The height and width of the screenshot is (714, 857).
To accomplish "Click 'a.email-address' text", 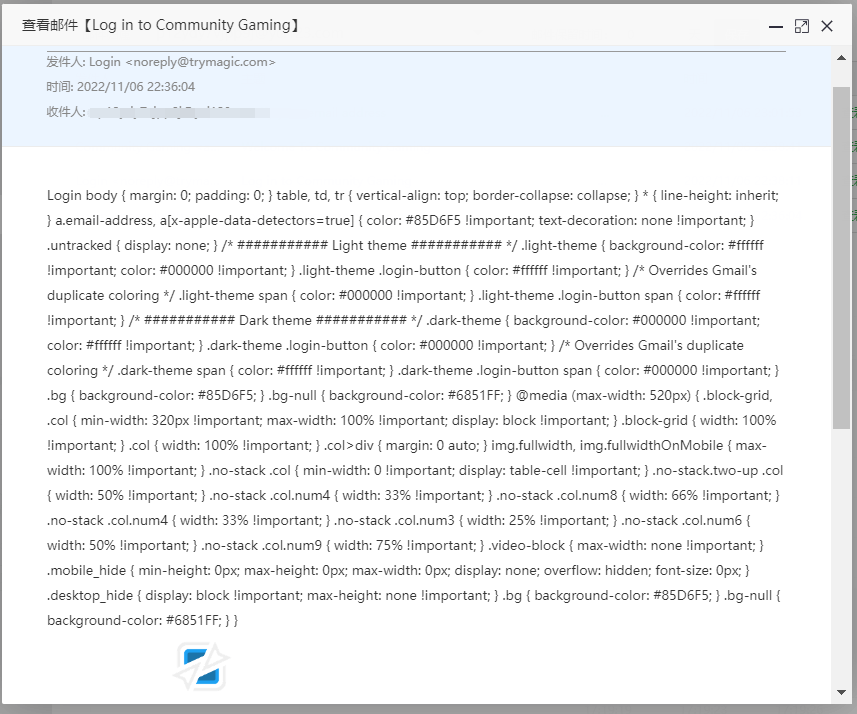I will click(x=105, y=221).
